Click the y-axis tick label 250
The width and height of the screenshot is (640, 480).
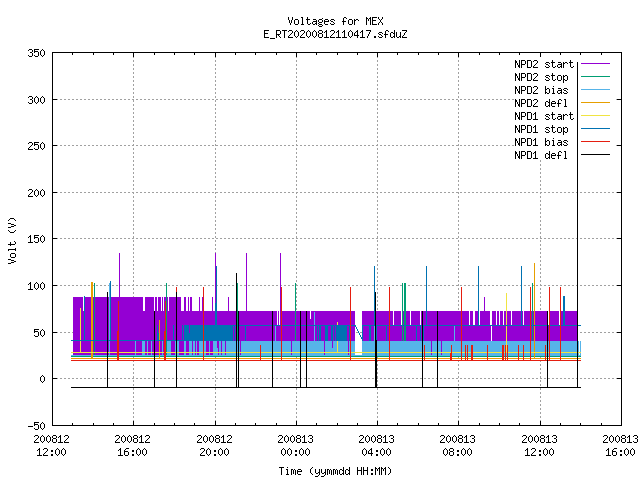point(36,146)
